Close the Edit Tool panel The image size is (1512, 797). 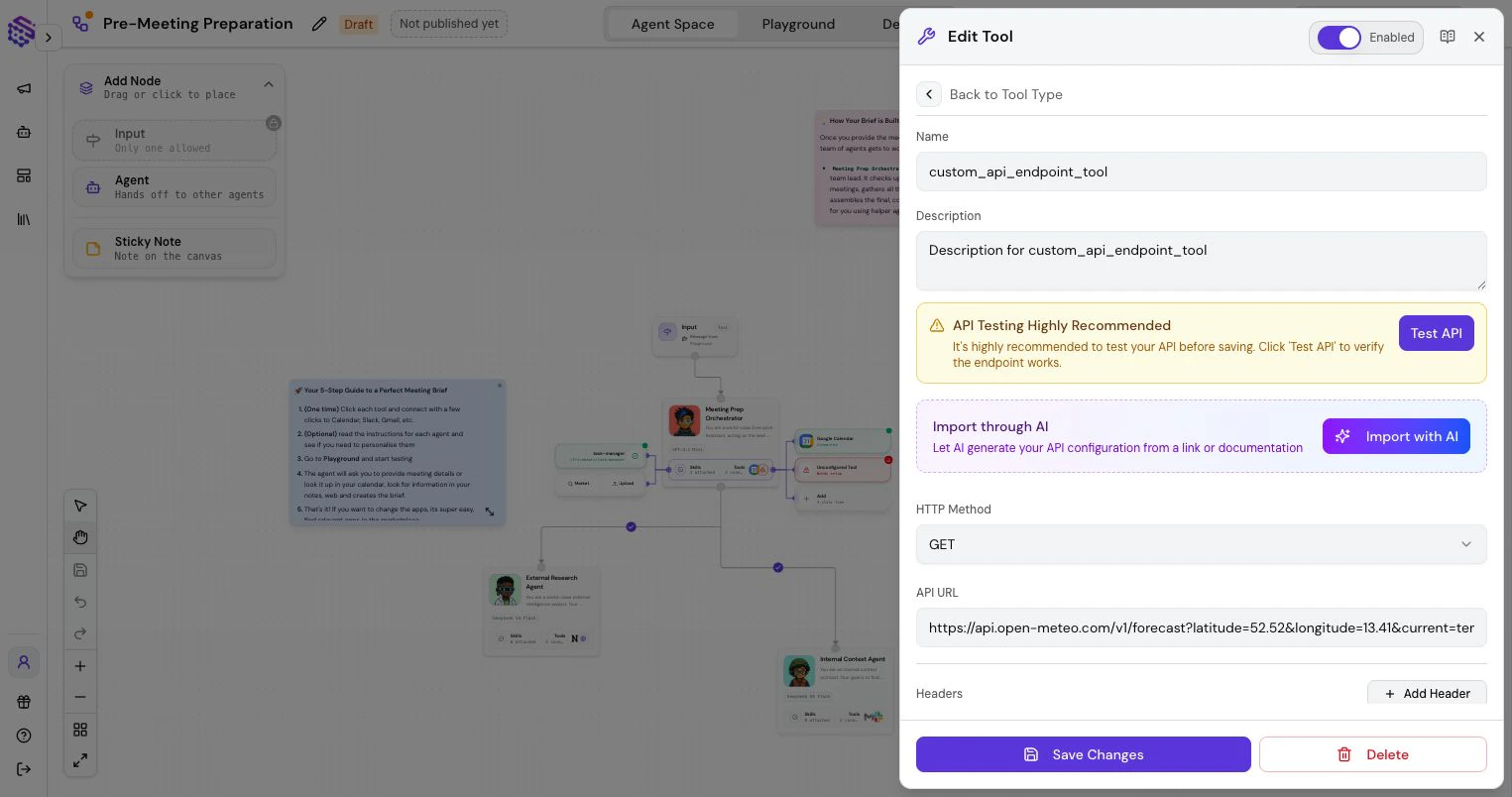(1479, 37)
